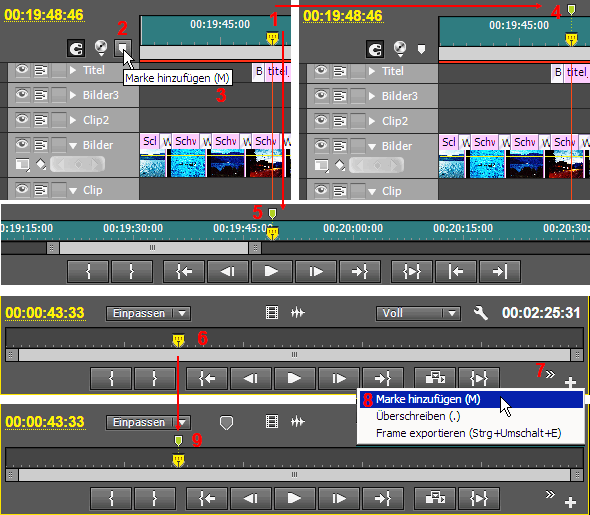Click audio waveform icon in lower monitor panel
This screenshot has height=515, width=590.
pyautogui.click(x=297, y=421)
